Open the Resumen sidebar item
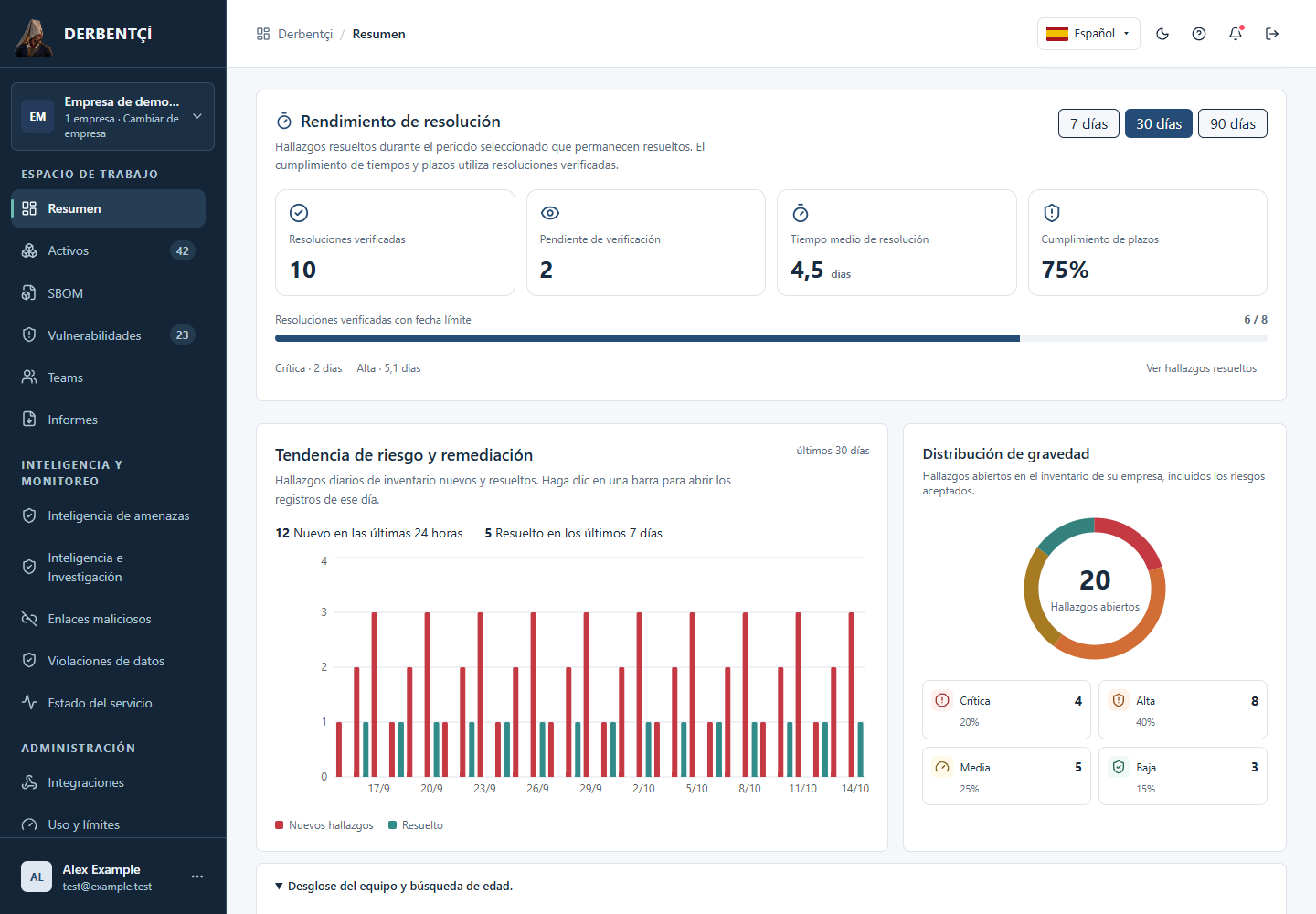The width and height of the screenshot is (1316, 914). [108, 208]
